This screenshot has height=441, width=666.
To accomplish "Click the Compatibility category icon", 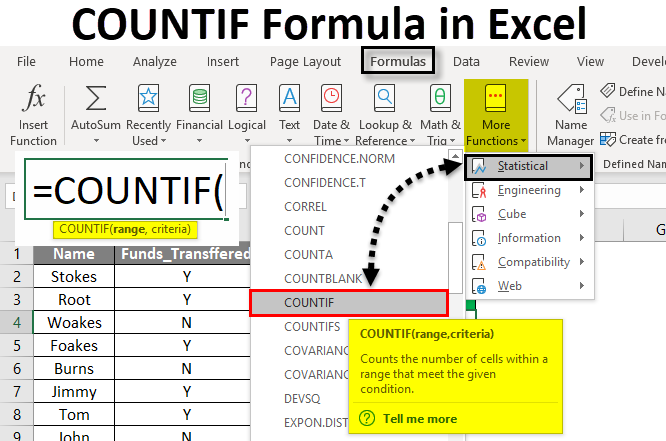I will pyautogui.click(x=479, y=262).
